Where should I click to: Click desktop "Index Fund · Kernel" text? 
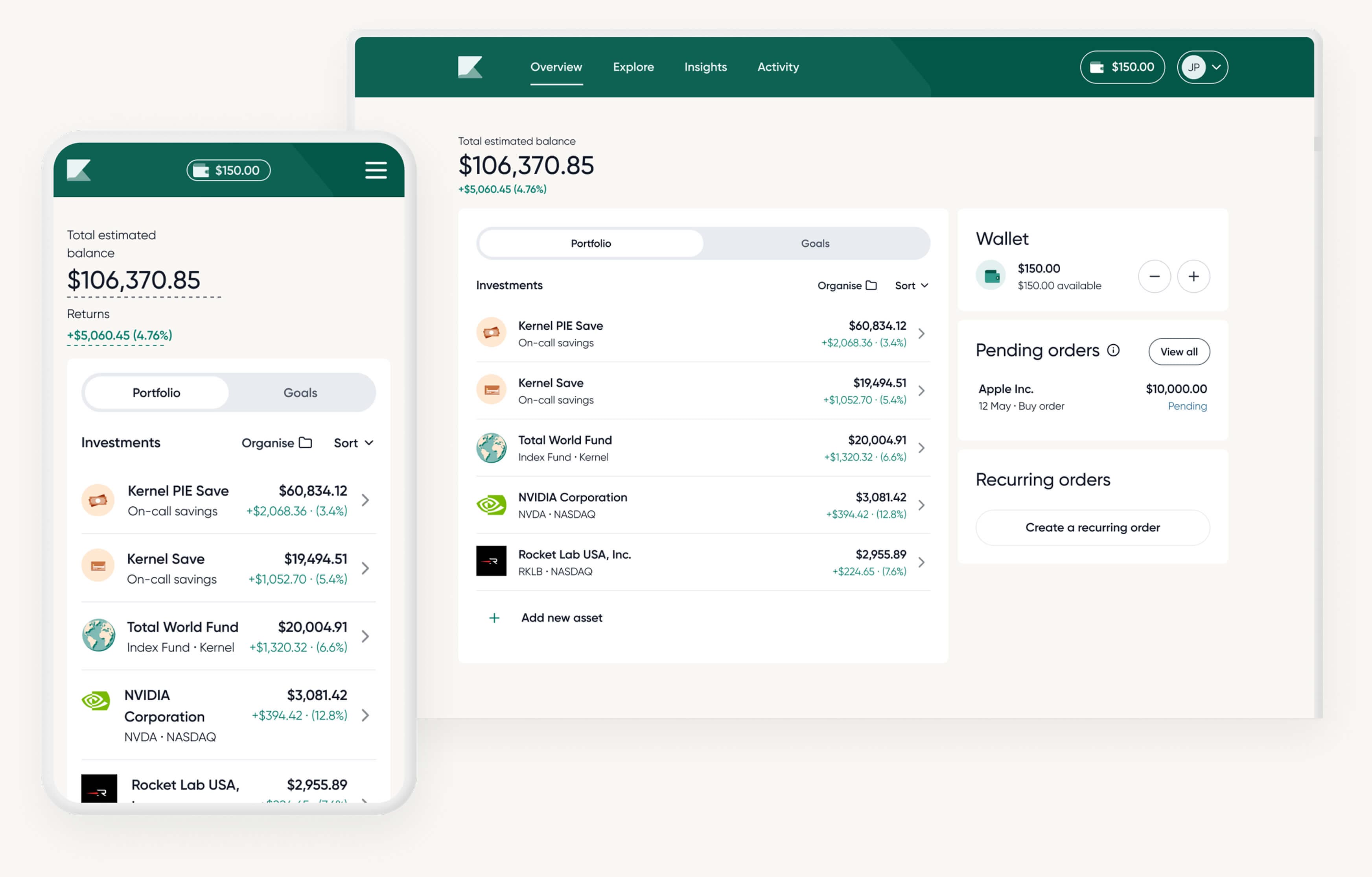(564, 457)
